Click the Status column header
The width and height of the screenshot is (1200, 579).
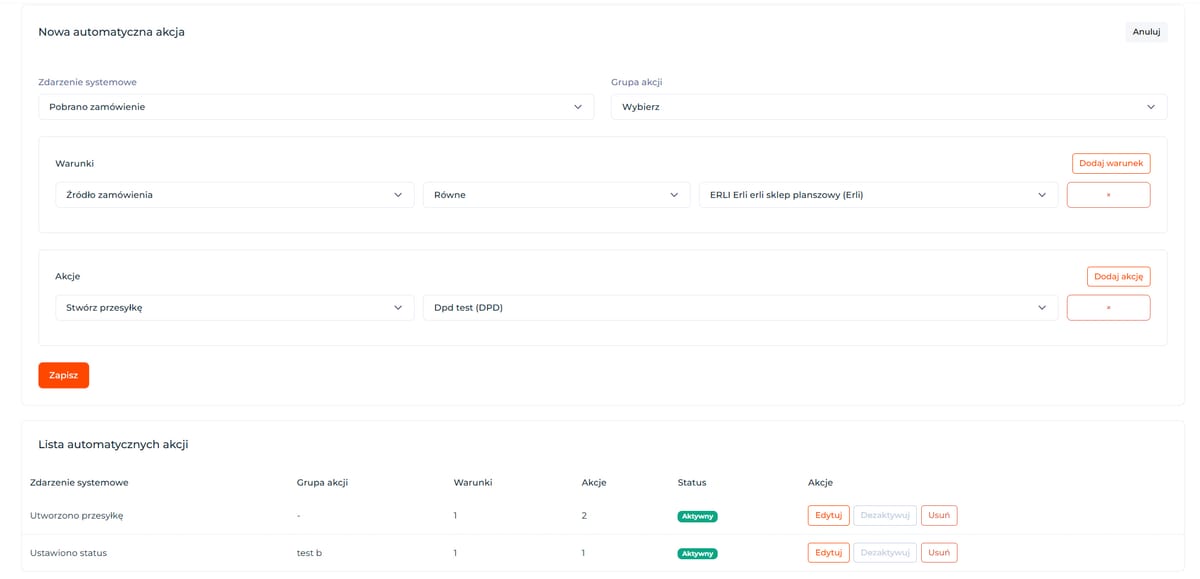click(x=692, y=483)
